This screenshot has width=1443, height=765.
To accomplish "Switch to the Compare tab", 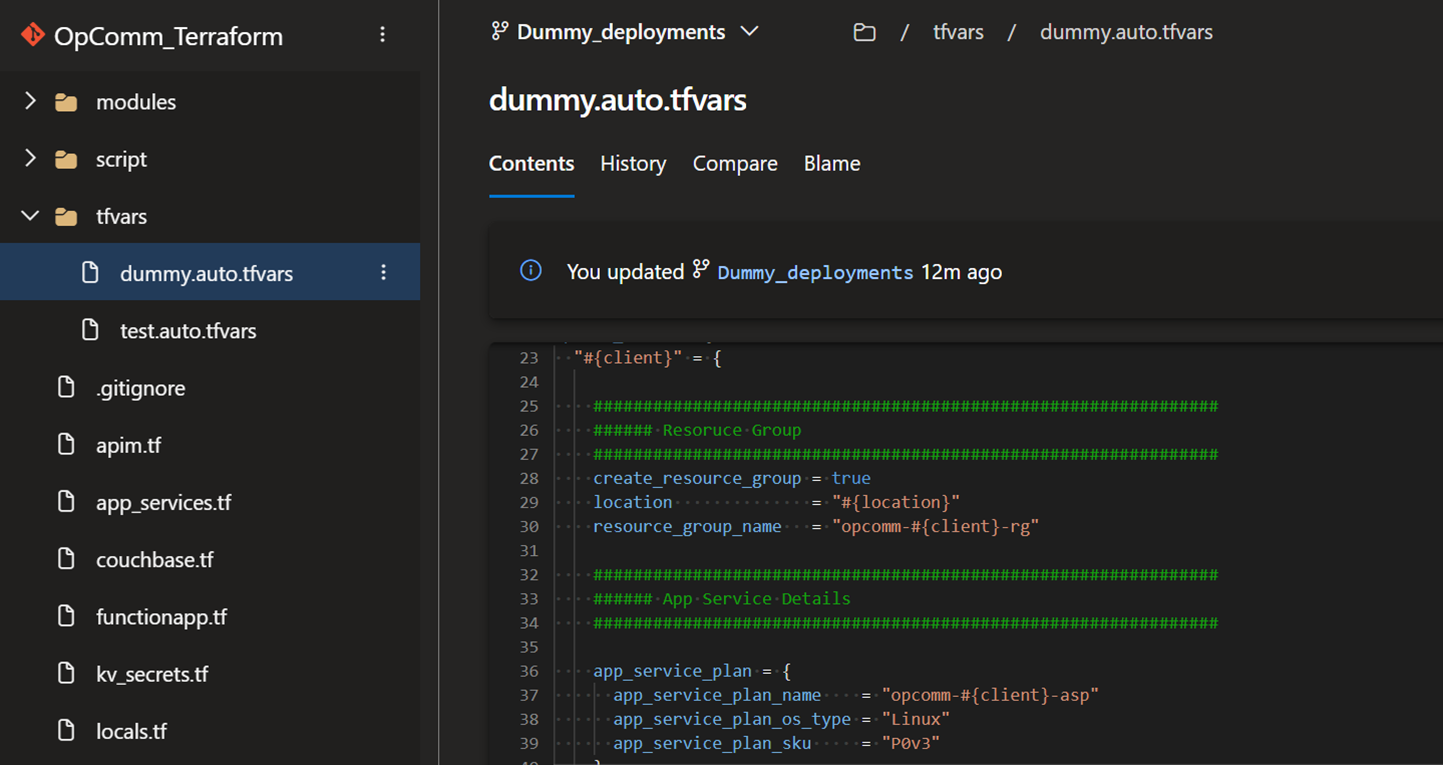I will [734, 164].
